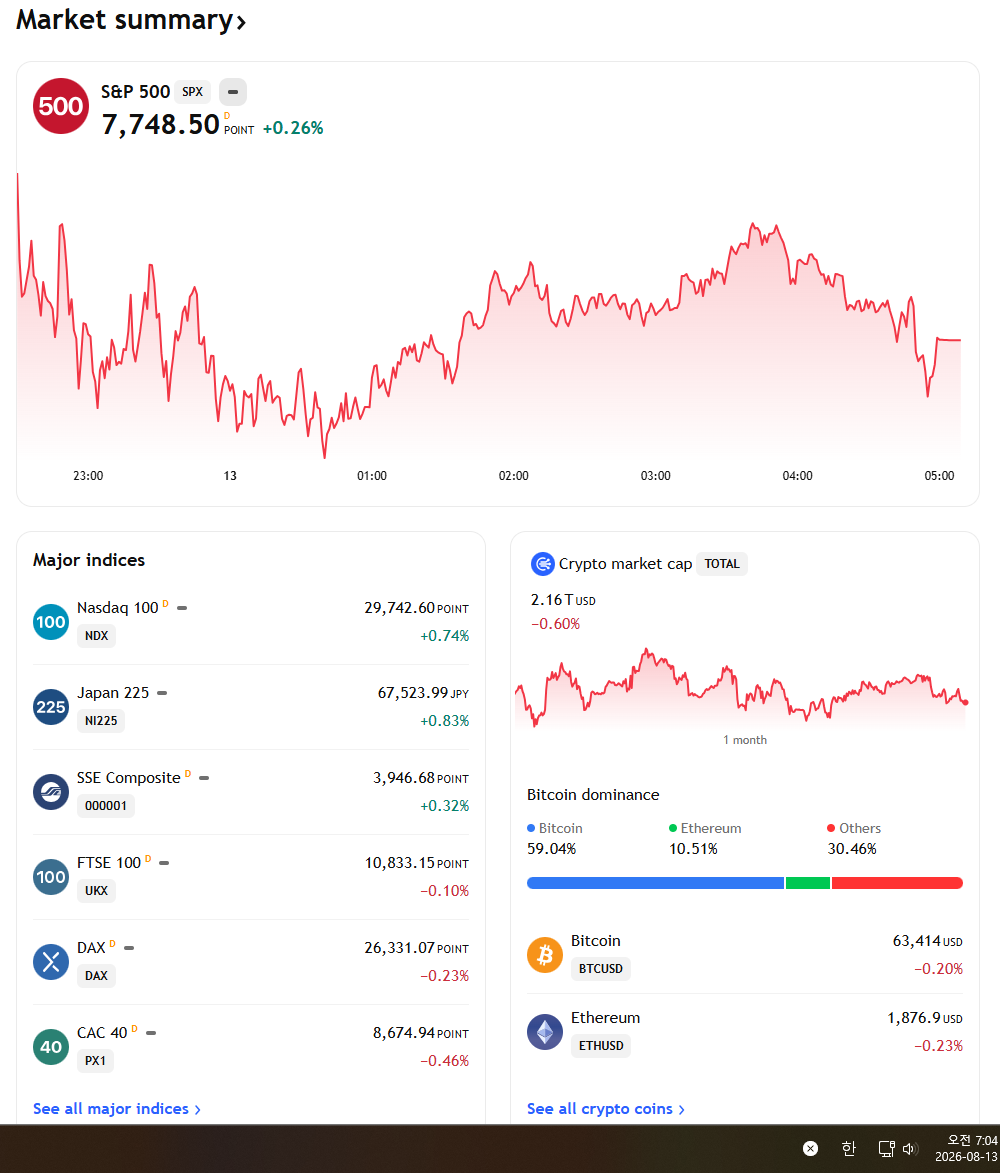1000x1173 pixels.
Task: Click the Japan 225 market status dash icon
Action: [x=162, y=693]
